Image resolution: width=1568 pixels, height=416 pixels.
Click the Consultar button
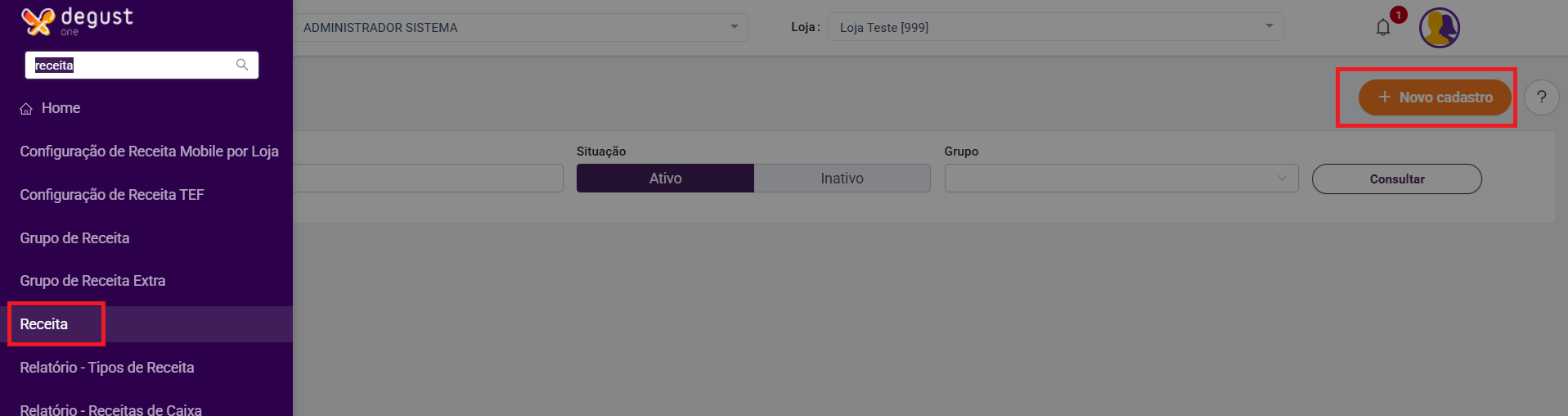coord(1396,179)
